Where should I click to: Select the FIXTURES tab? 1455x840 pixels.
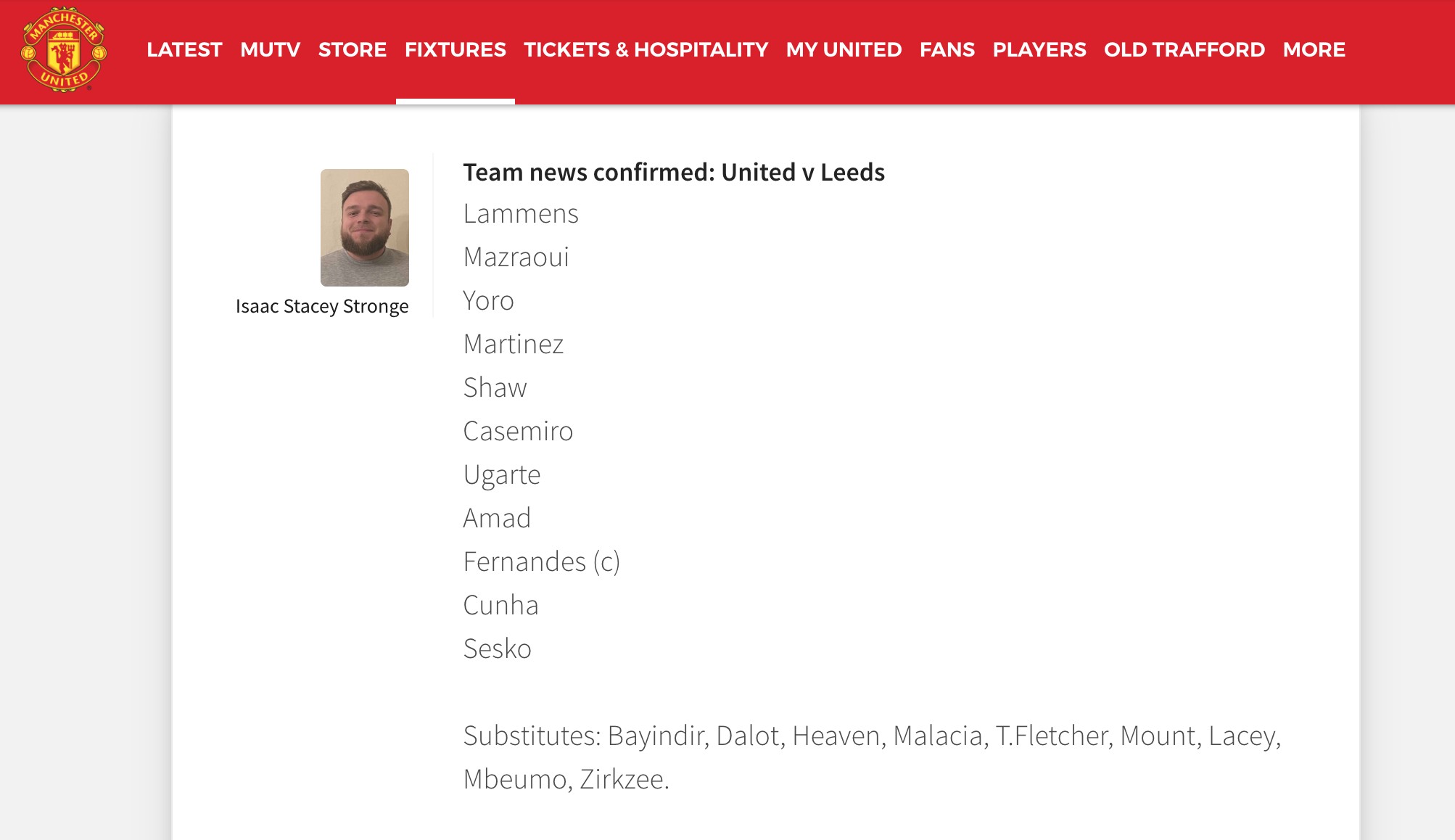[455, 49]
